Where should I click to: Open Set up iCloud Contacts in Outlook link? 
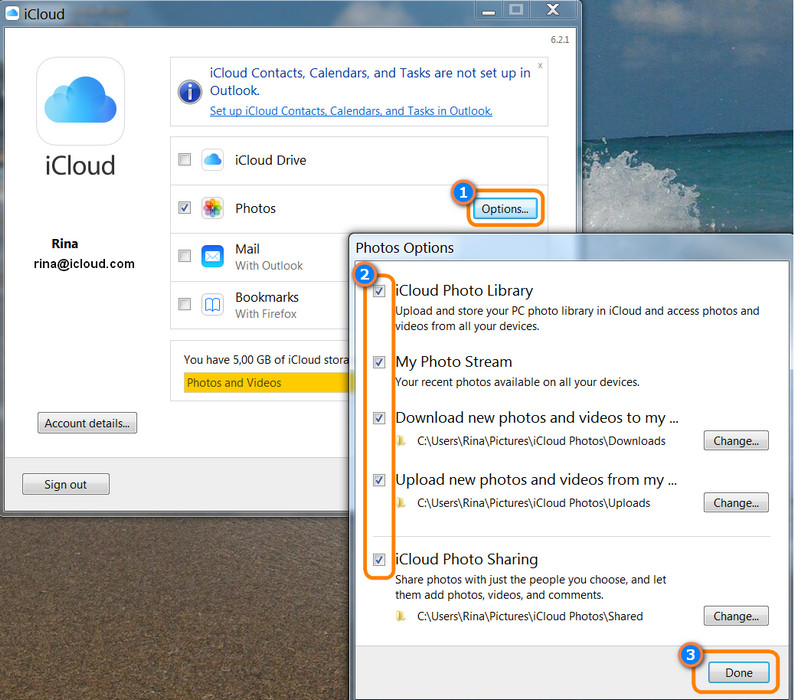351,111
